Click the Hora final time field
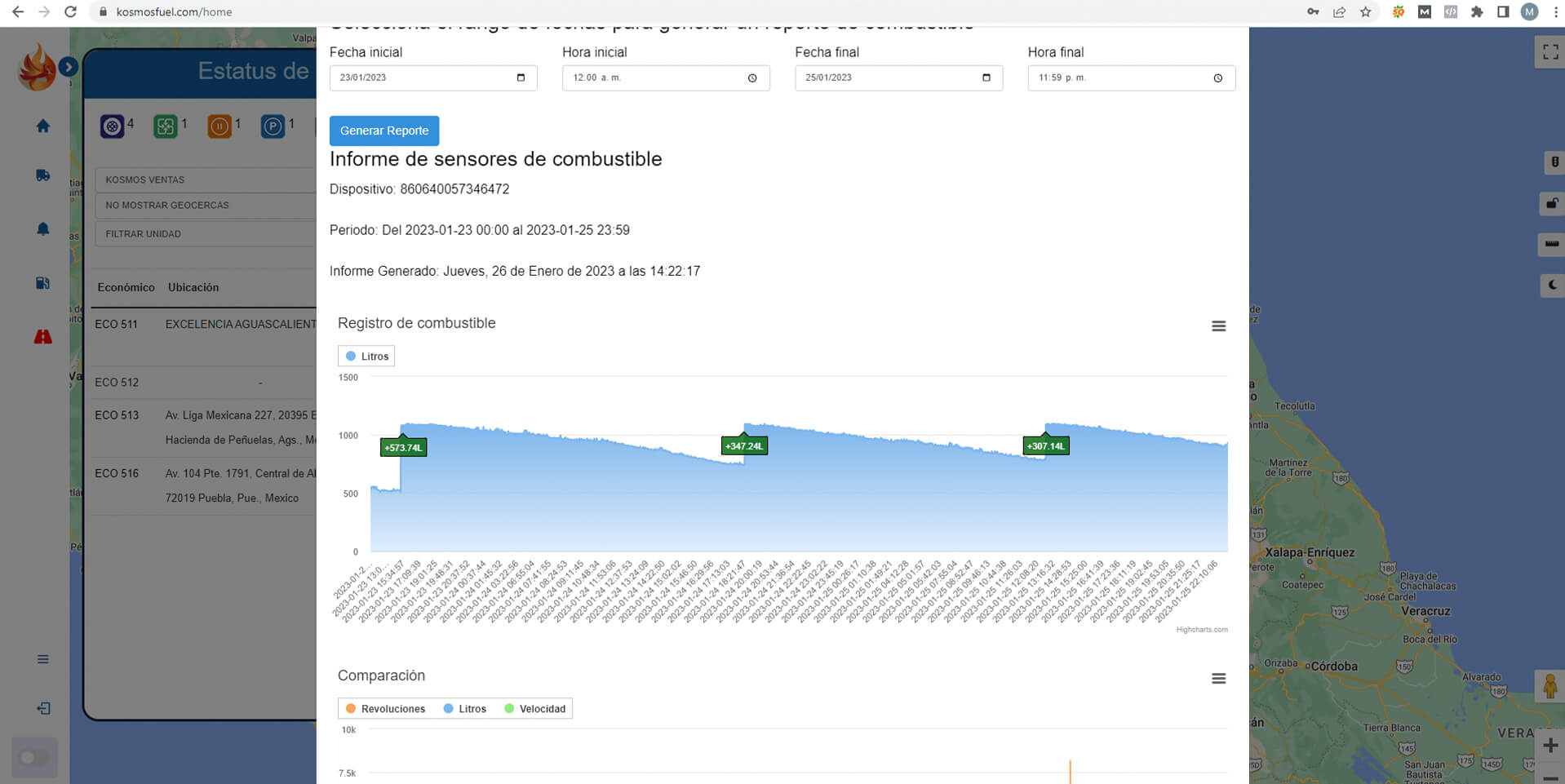 [1131, 78]
